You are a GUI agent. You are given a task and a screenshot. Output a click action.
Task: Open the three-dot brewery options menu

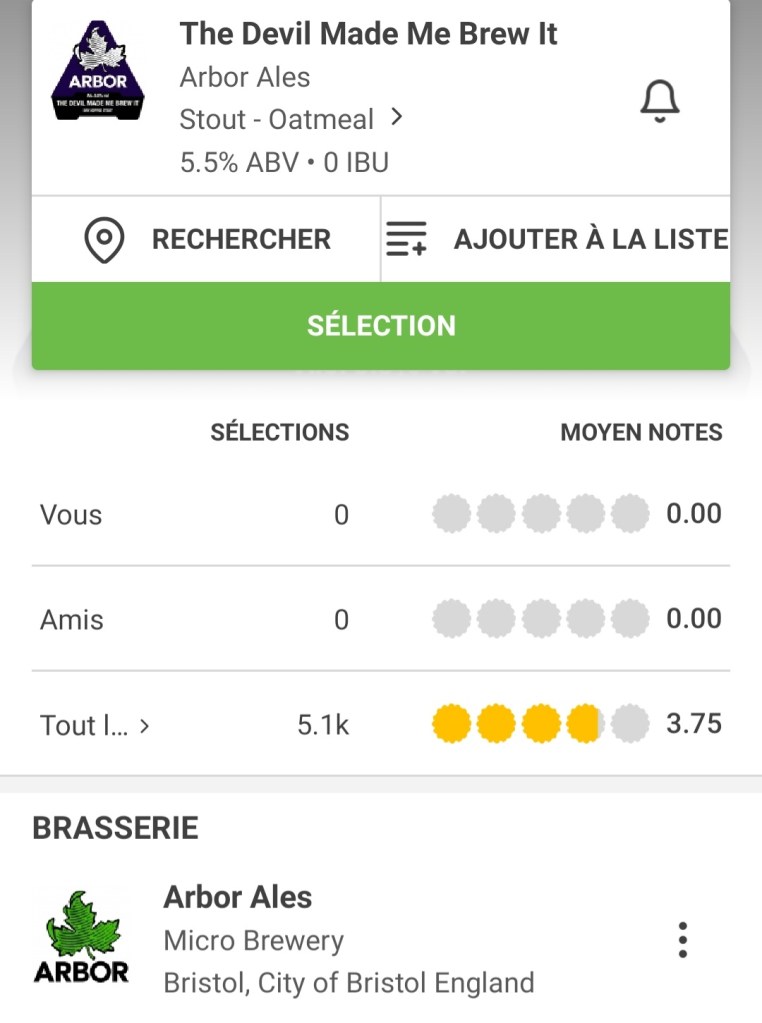682,940
